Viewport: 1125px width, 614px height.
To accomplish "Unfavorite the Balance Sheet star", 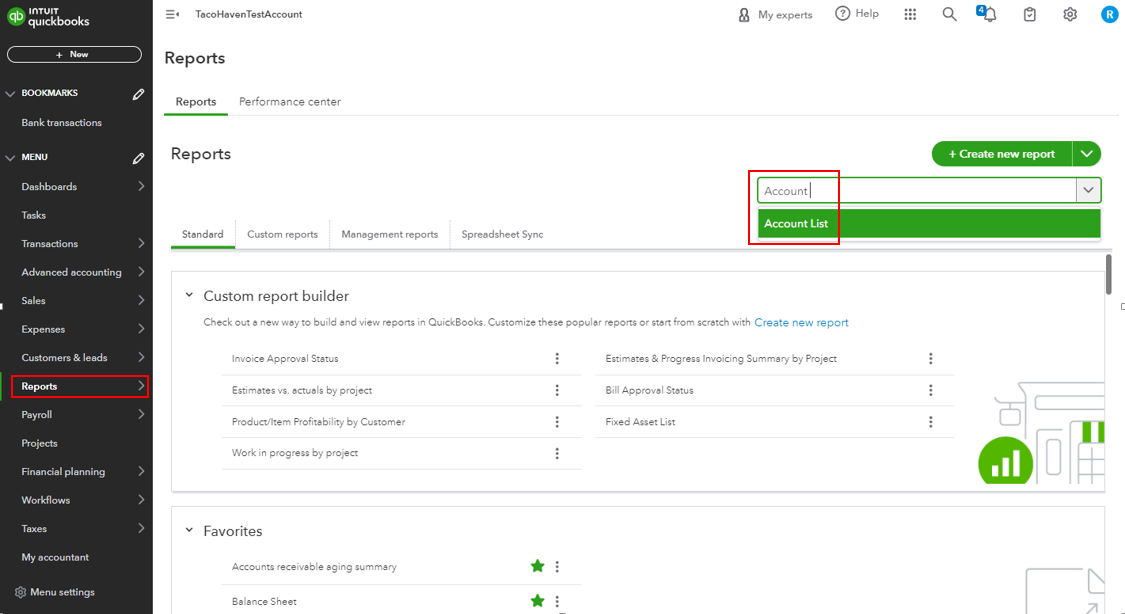I will click(x=537, y=601).
